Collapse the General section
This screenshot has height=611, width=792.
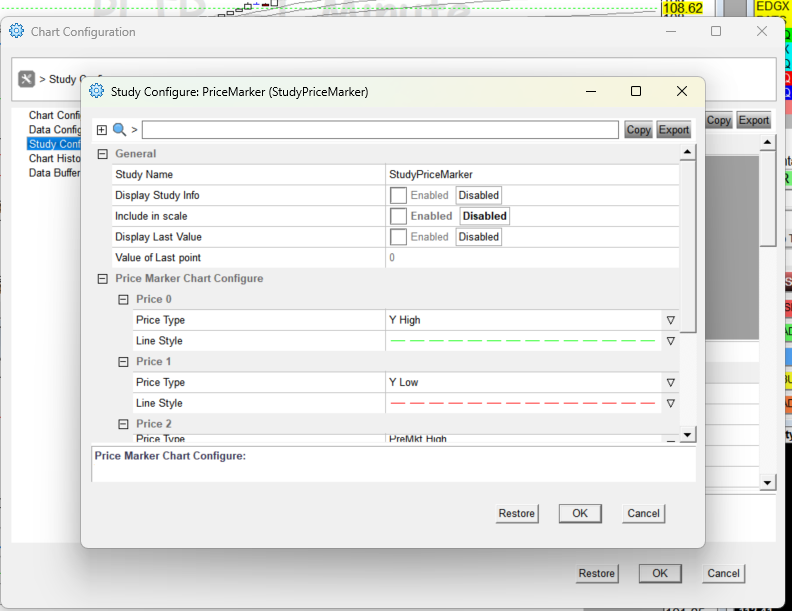(x=103, y=154)
